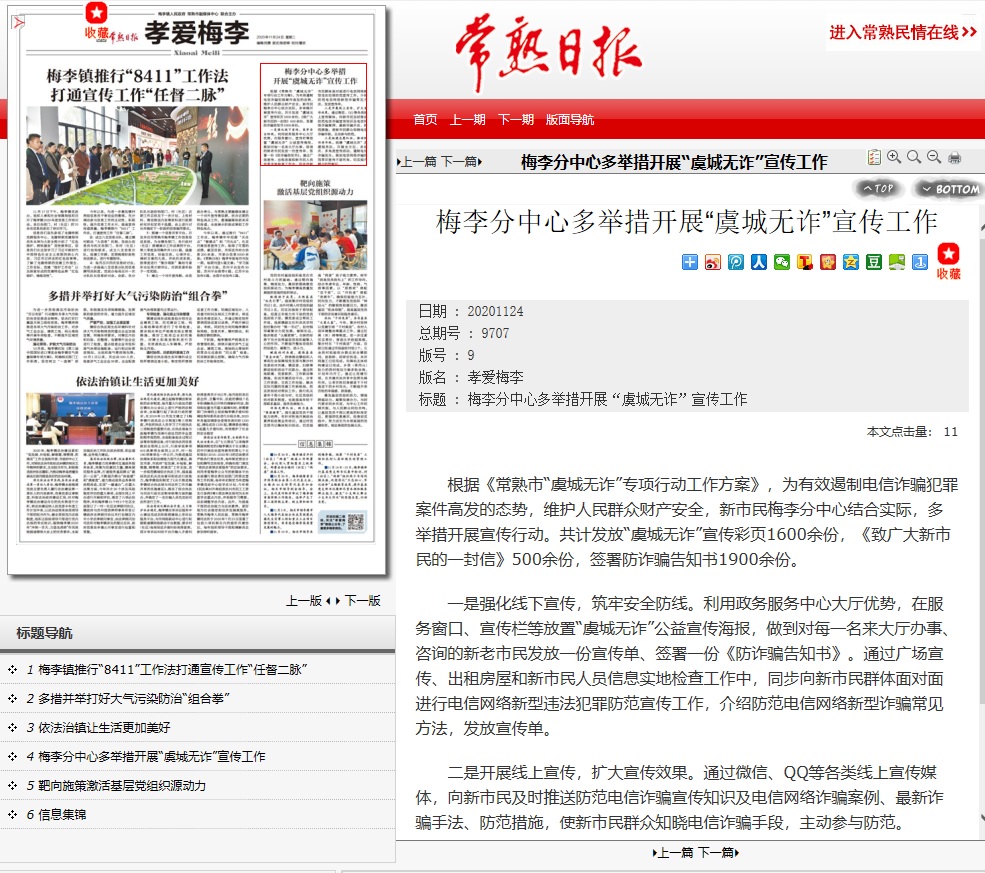Click the date value 20201124
The width and height of the screenshot is (985, 873).
(x=495, y=311)
